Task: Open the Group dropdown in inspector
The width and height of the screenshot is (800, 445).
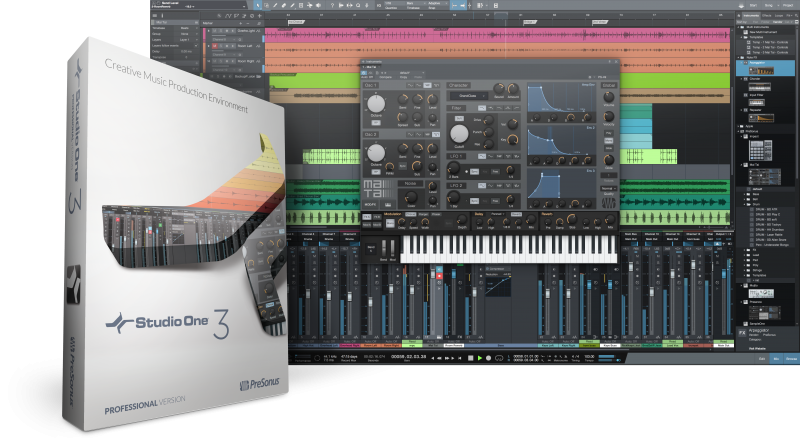Action: [186, 34]
